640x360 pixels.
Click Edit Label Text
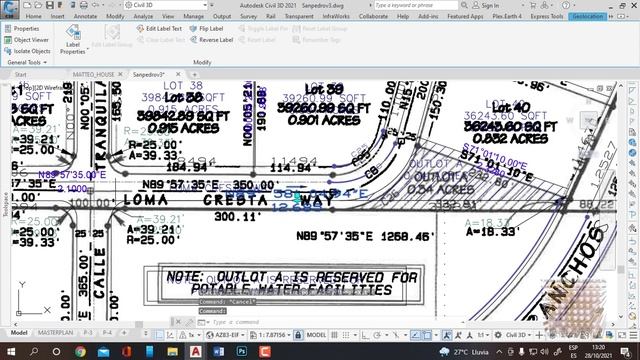(x=159, y=29)
